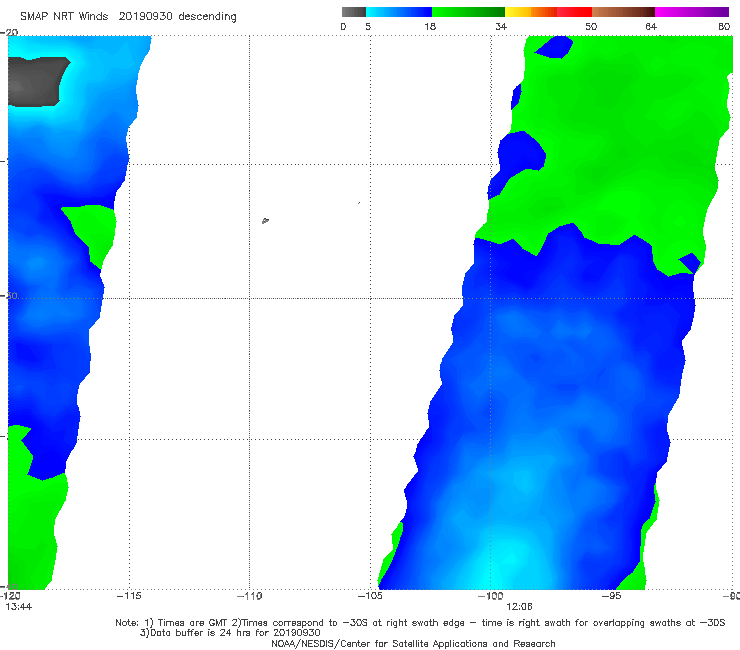Click the yellow-to-red 34–50 colorbar segment
The height and width of the screenshot is (650, 740).
point(548,12)
